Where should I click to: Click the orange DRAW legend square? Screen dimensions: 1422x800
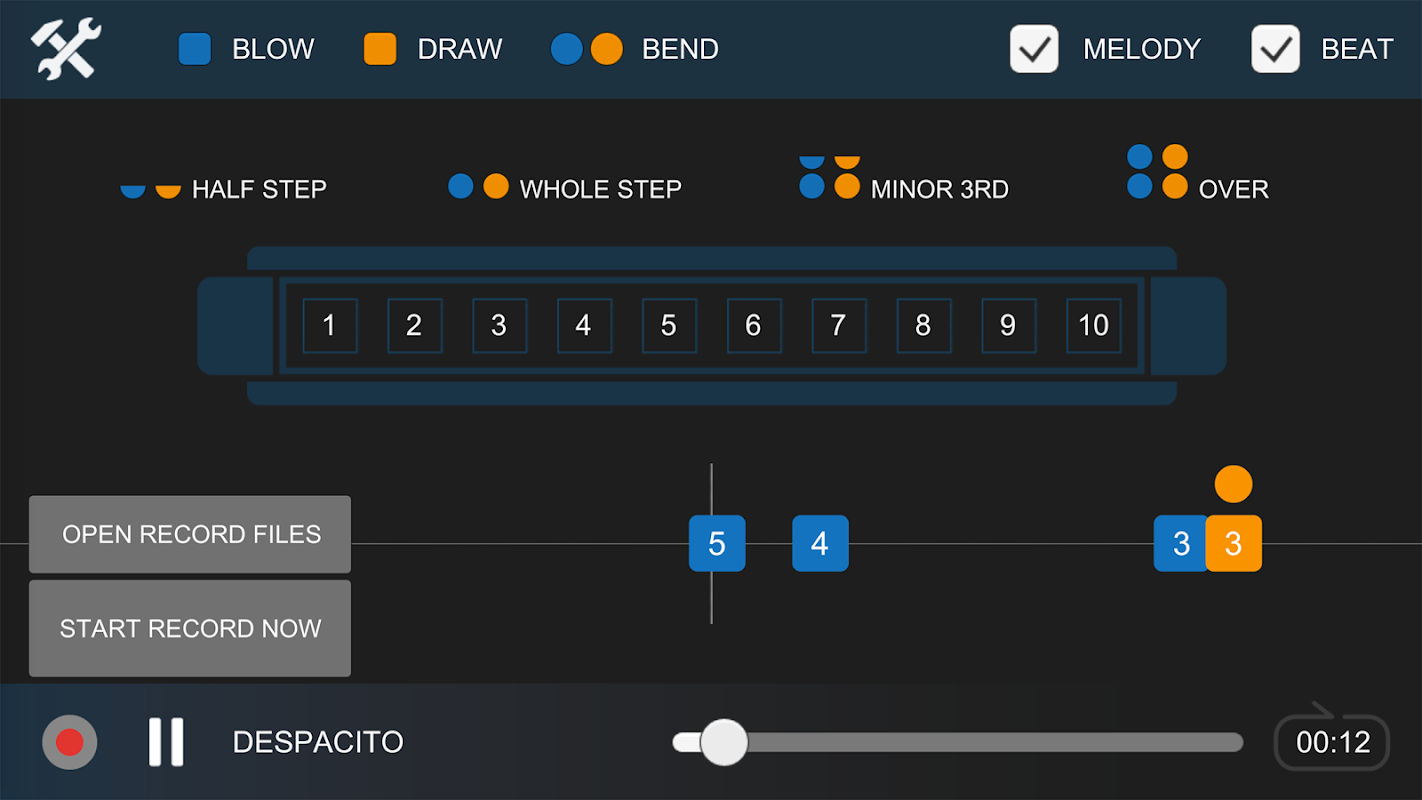click(x=380, y=49)
